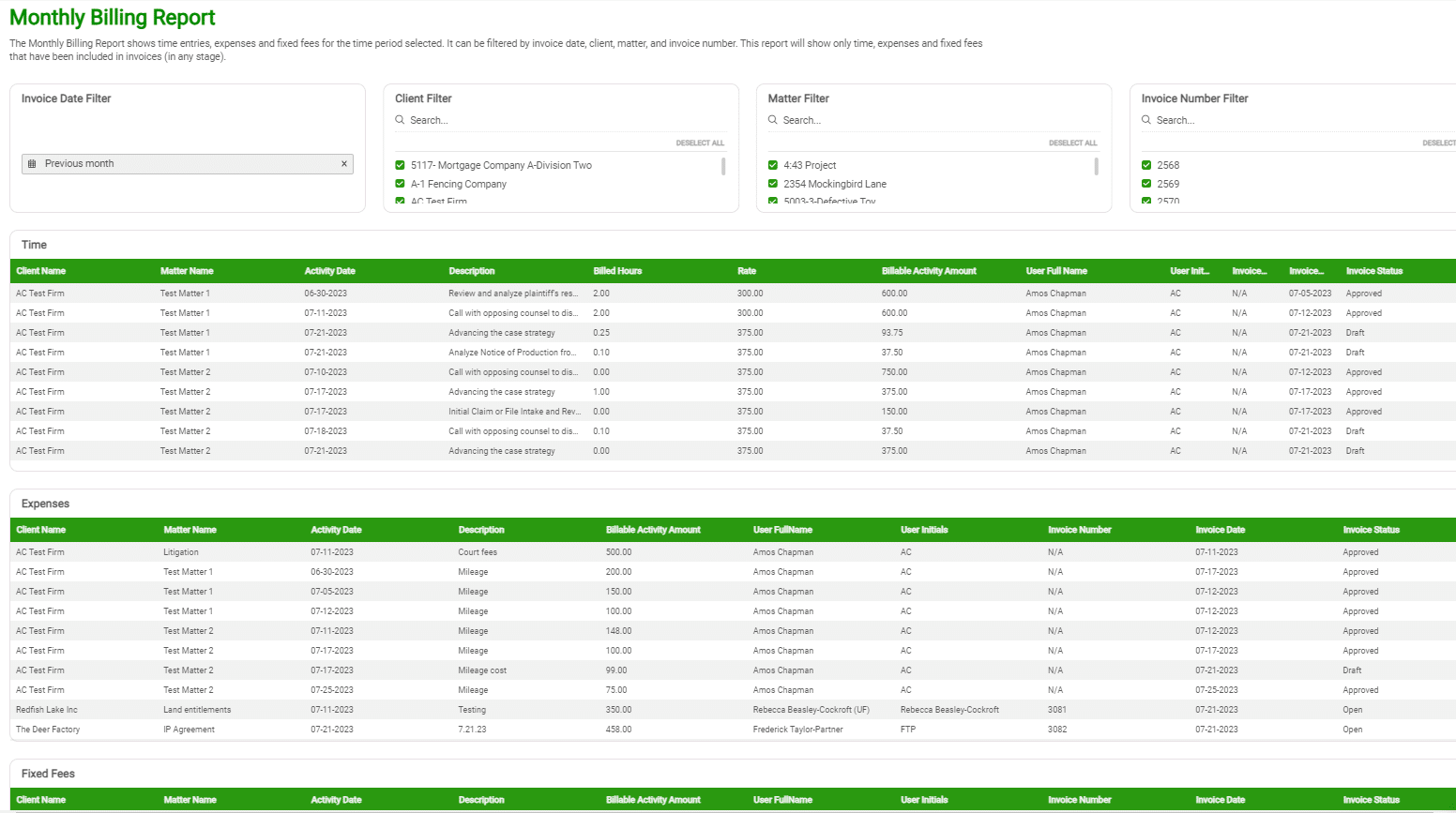Viewport: 1456px width, 813px height.
Task: Click the Invoice Number Filter search icon
Action: [x=1146, y=120]
